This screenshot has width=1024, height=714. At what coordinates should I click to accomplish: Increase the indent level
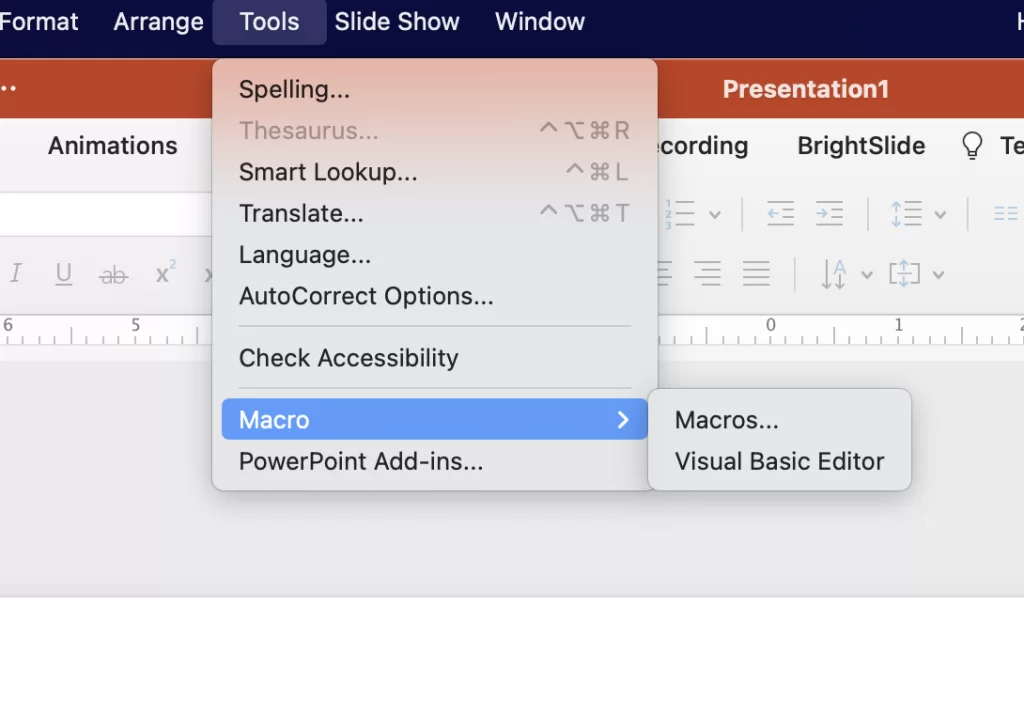click(x=828, y=213)
